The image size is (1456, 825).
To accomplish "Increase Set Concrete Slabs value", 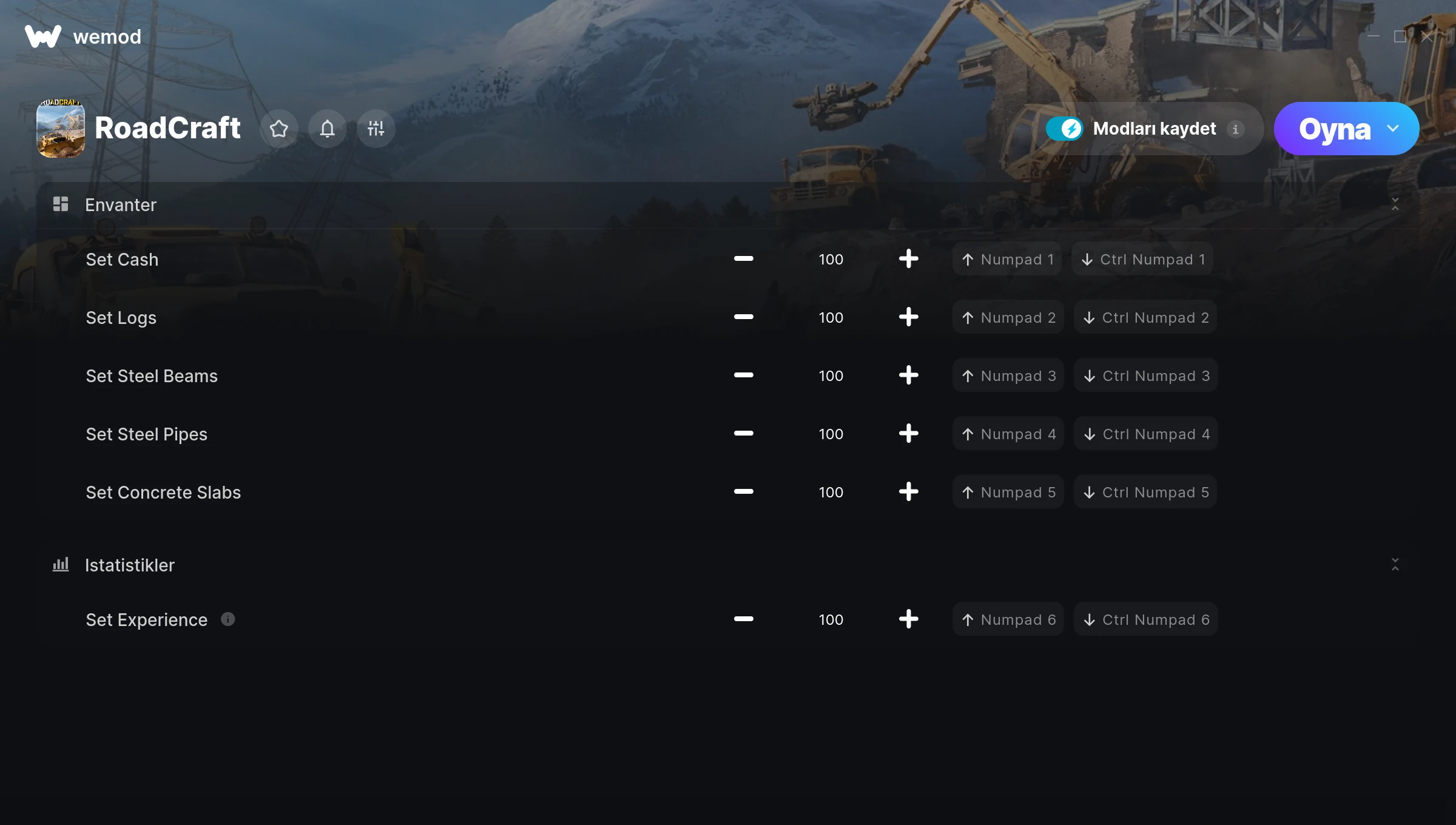I will (x=909, y=492).
